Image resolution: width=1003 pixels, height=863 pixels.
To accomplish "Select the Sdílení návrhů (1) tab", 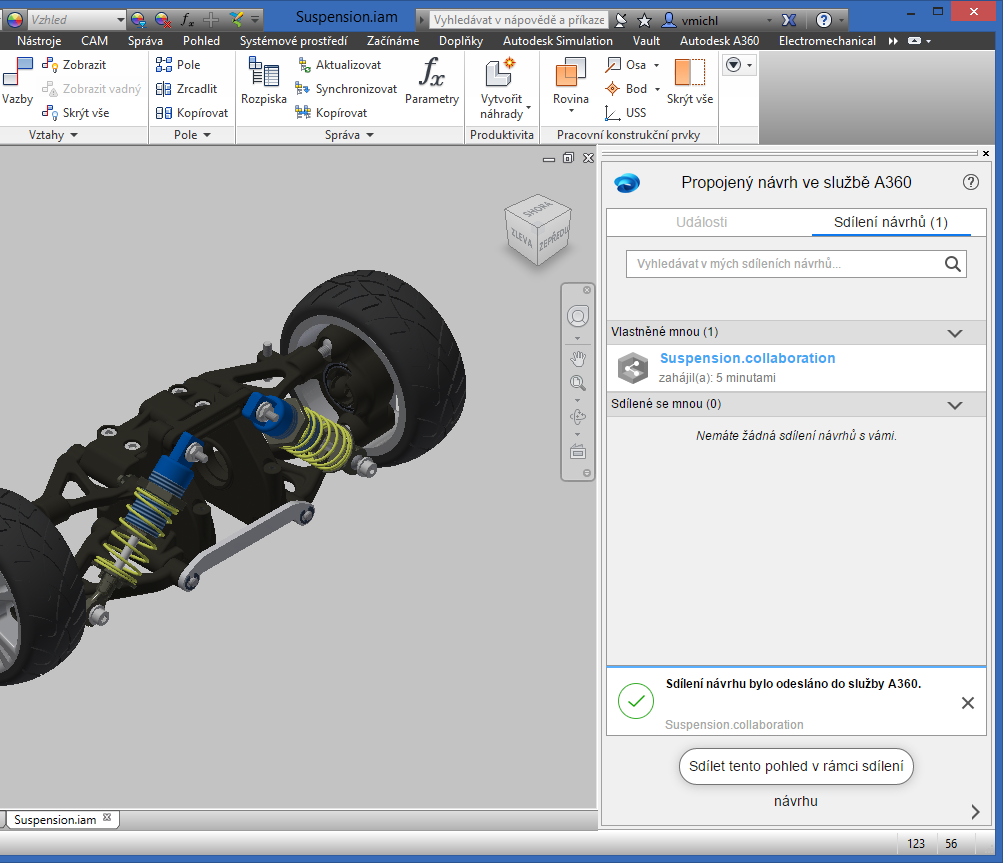I will pos(891,222).
